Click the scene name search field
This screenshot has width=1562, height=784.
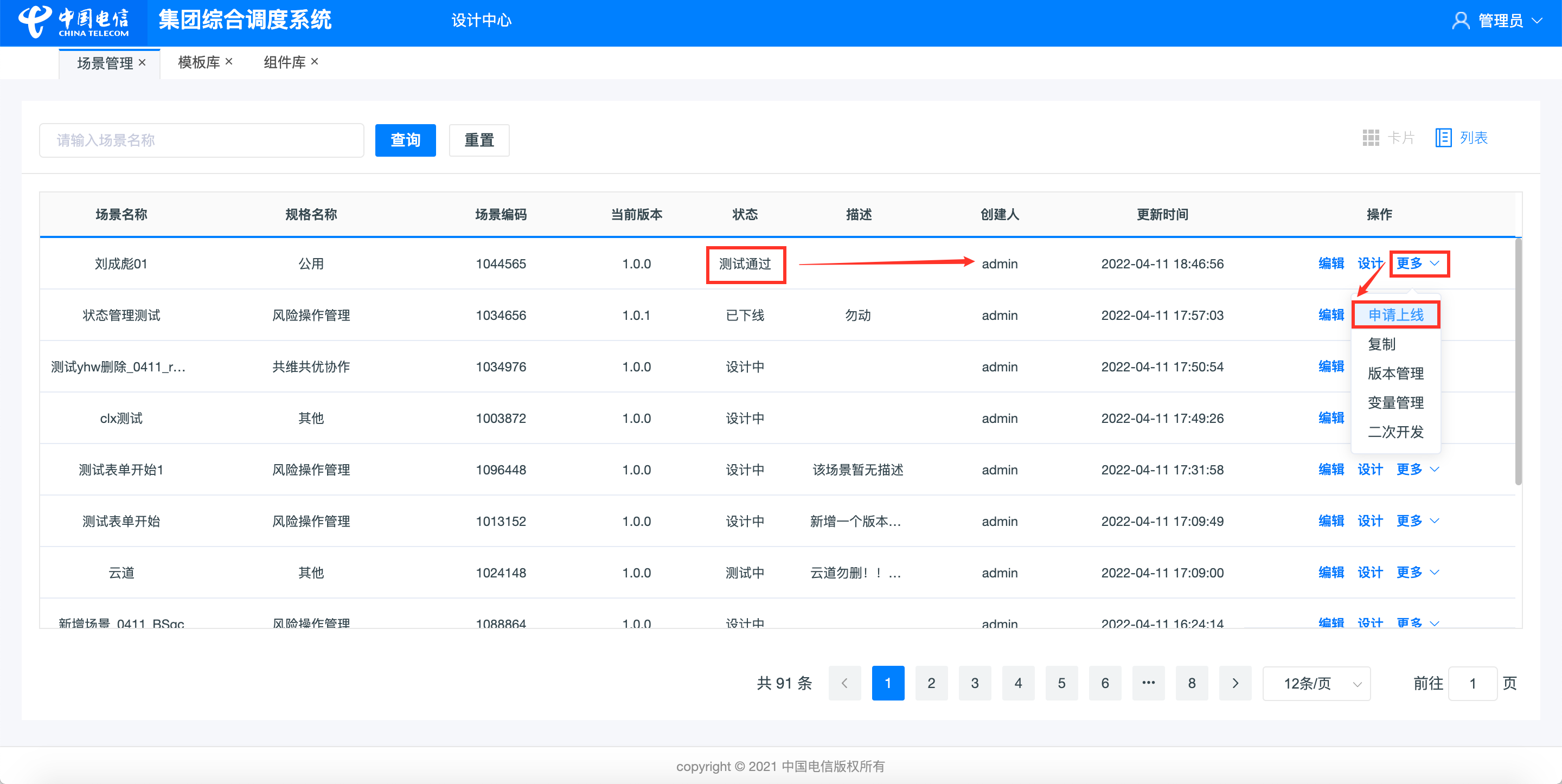pyautogui.click(x=201, y=140)
